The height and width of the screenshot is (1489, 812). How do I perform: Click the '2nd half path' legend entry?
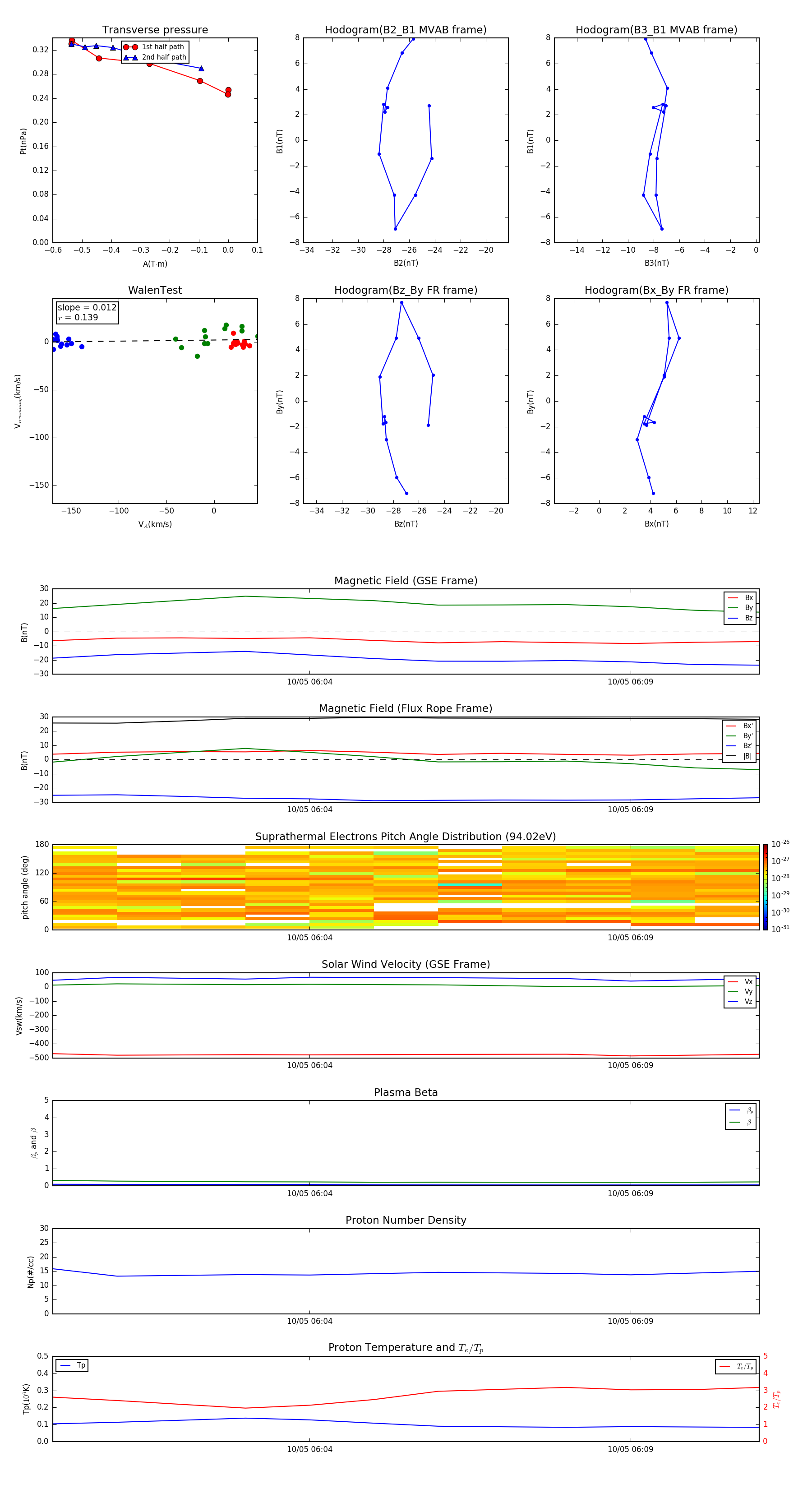click(155, 57)
